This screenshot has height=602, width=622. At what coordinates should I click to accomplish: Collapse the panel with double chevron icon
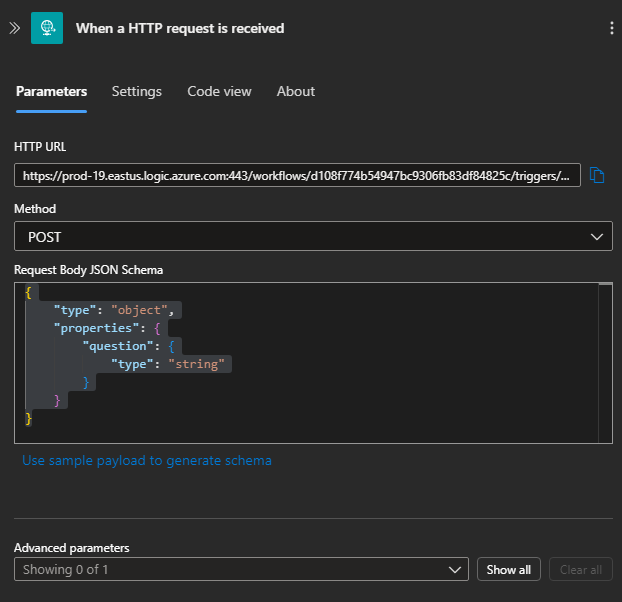pos(15,28)
